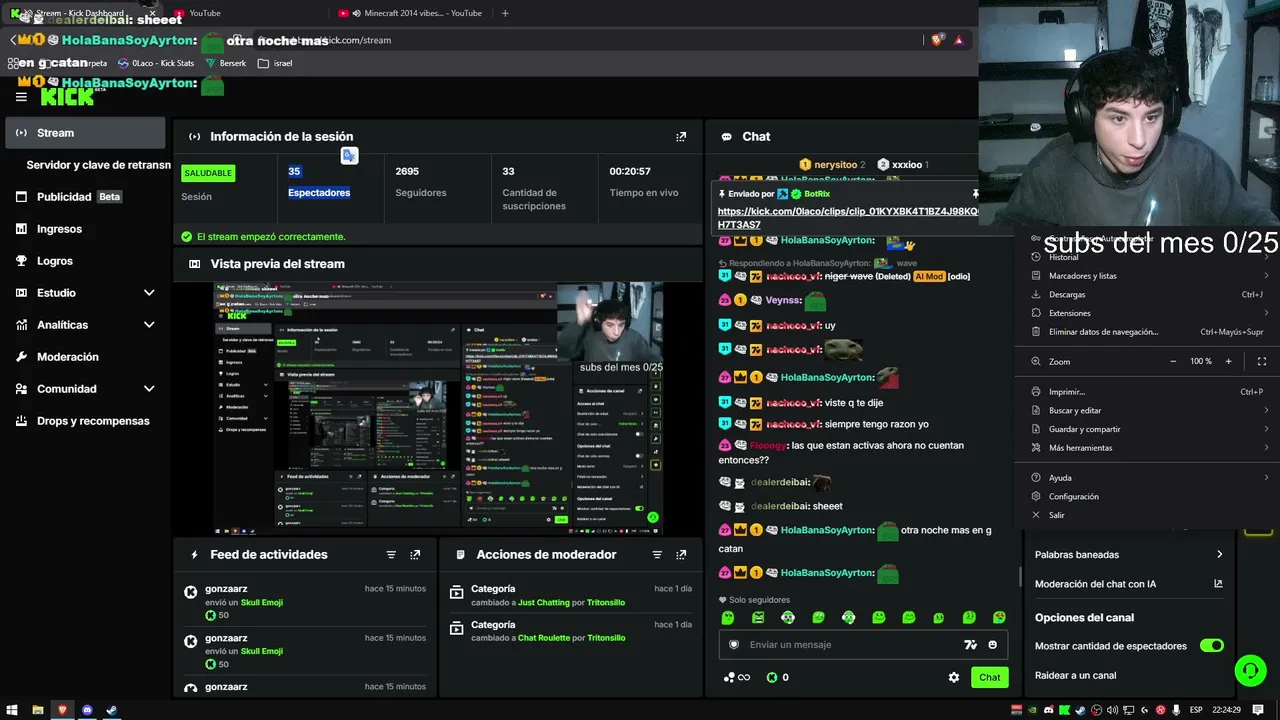
Task: Open chat settings gear icon
Action: tap(954, 677)
